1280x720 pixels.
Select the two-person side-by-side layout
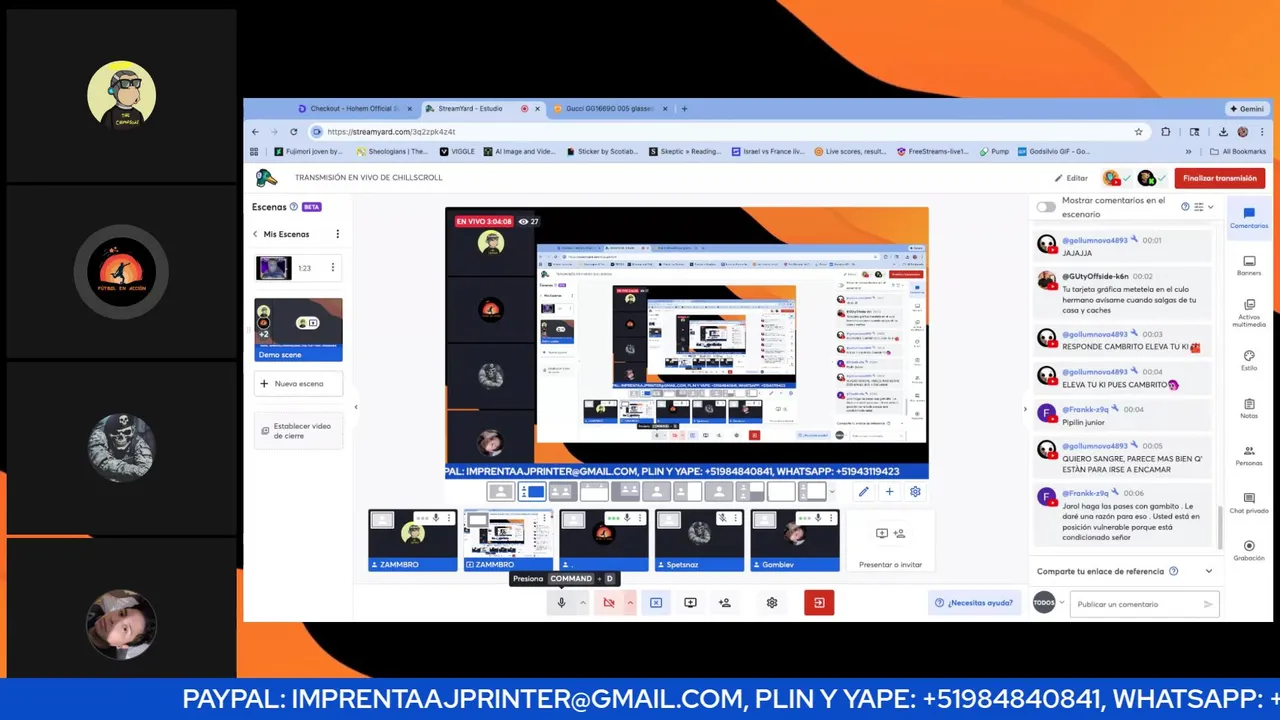pyautogui.click(x=562, y=491)
